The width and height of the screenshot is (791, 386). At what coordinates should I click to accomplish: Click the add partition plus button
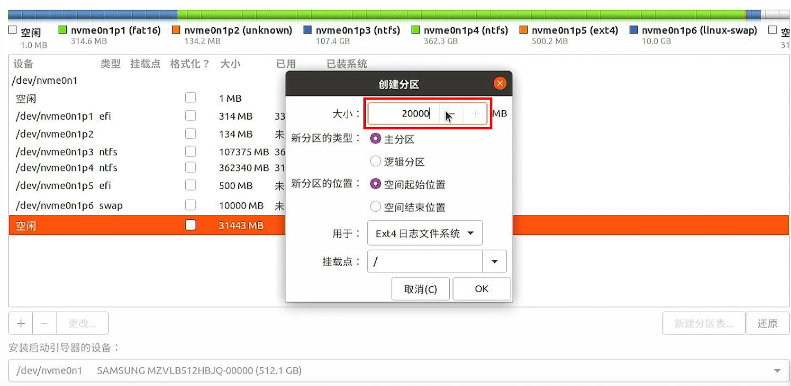click(21, 323)
